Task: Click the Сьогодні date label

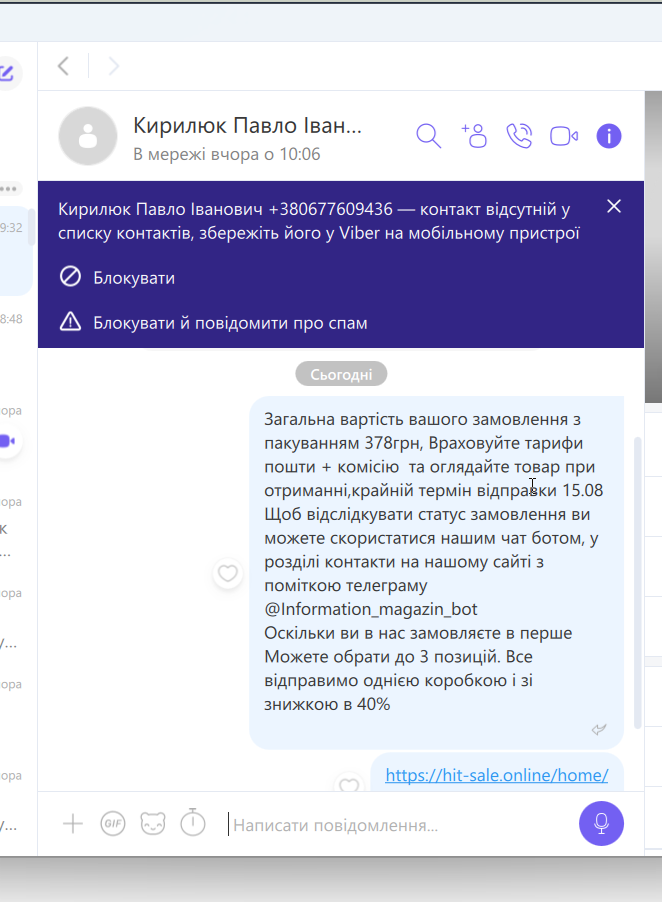Action: tap(341, 374)
